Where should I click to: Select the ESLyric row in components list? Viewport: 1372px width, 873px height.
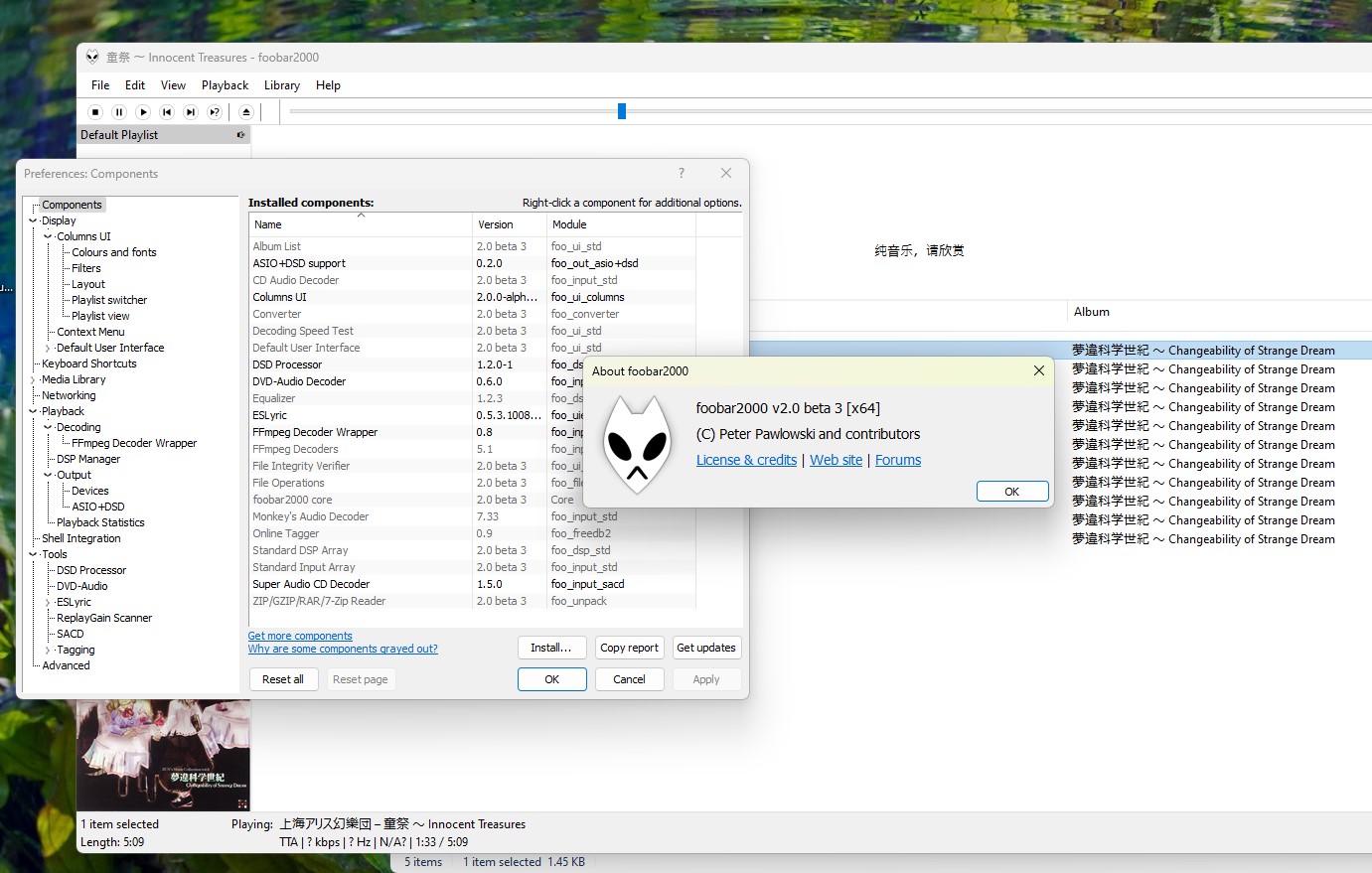coord(472,415)
